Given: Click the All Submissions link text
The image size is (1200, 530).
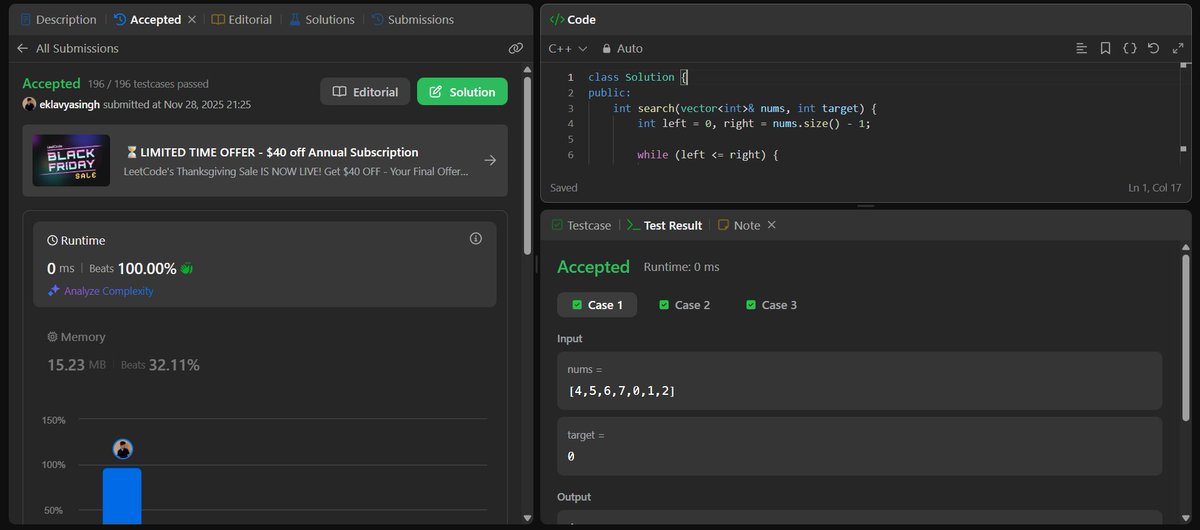Looking at the screenshot, I should click(77, 48).
